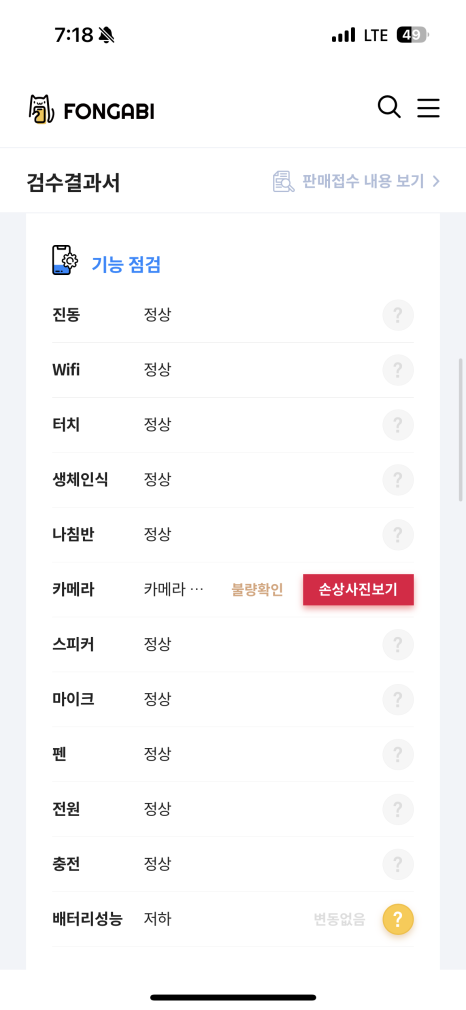Viewport: 466px width, 1010px height.
Task: Open the hamburger menu icon
Action: tap(428, 108)
